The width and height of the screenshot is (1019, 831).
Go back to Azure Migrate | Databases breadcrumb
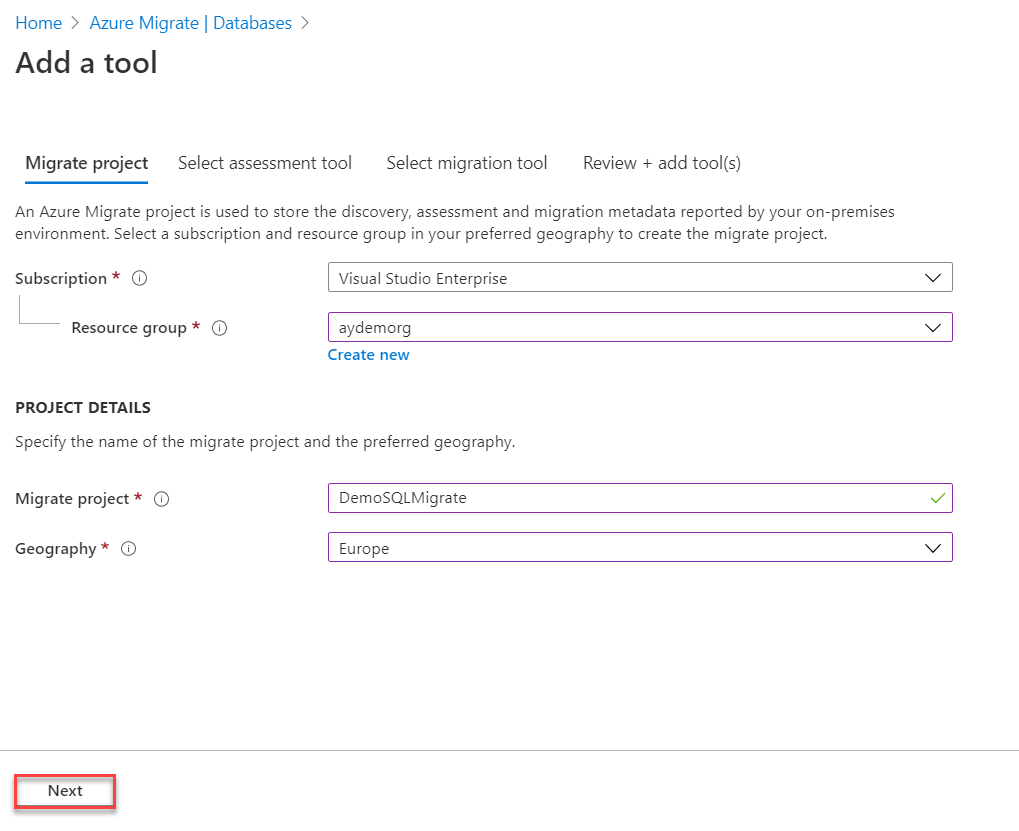[191, 23]
